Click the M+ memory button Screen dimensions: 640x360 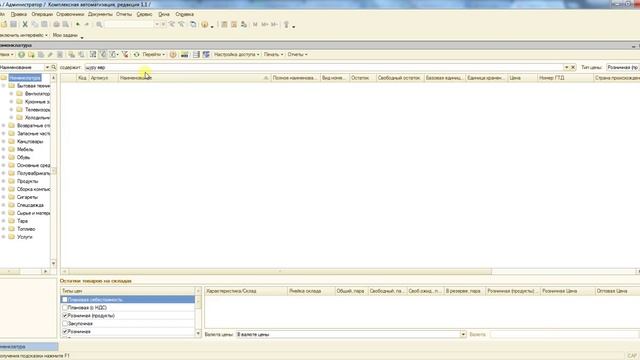pyautogui.click(x=264, y=24)
